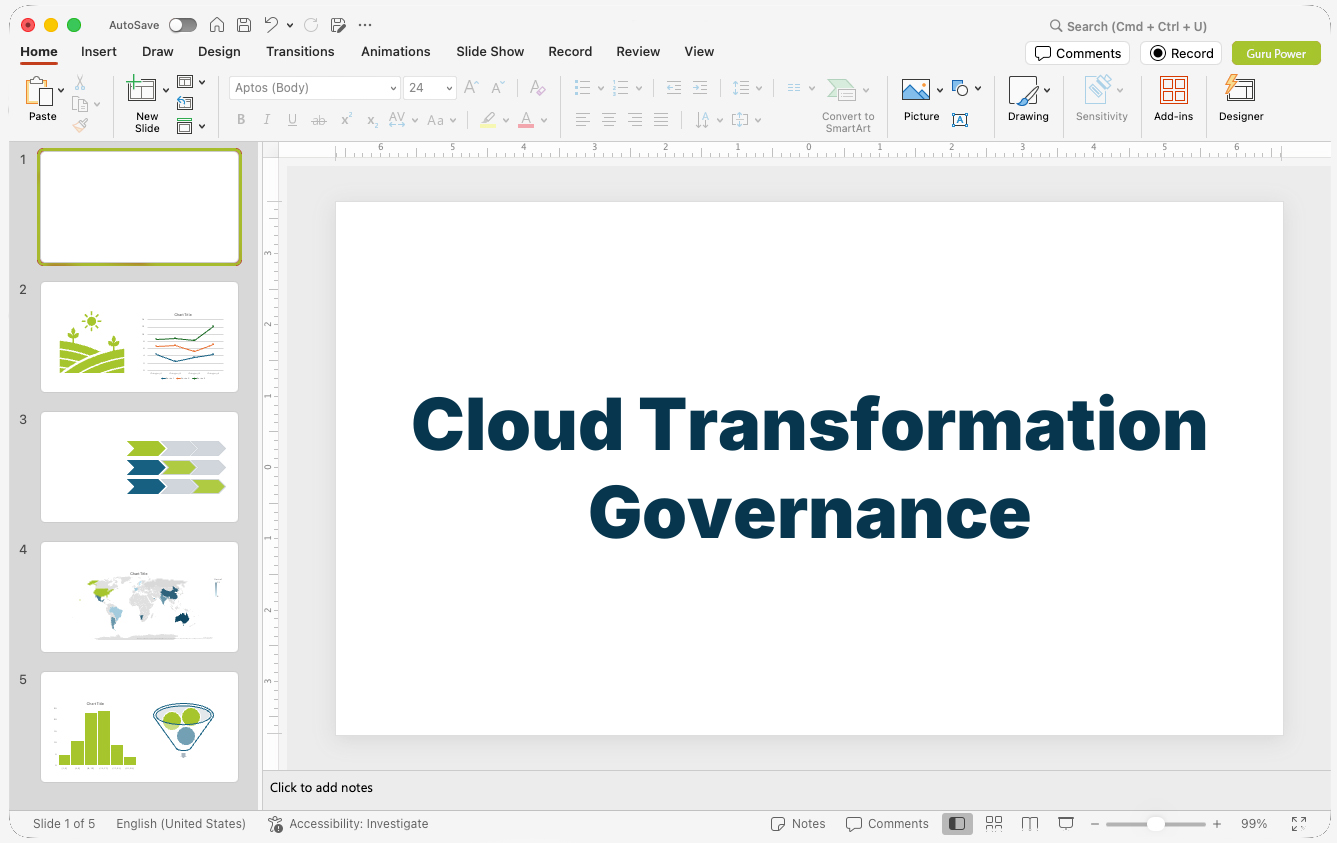Increase font size with the larger A
Viewport: 1337px width, 843px height.
471,88
